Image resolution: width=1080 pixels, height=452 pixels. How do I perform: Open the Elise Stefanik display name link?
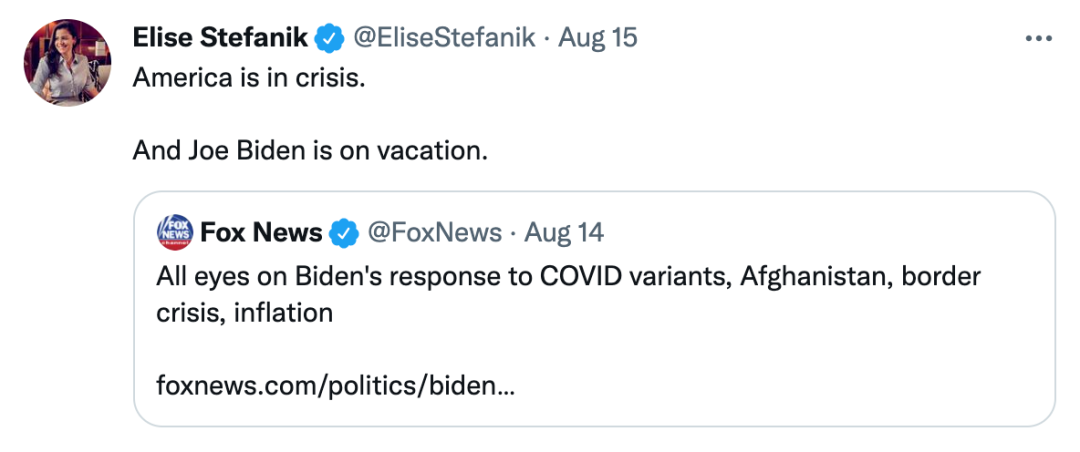click(x=222, y=38)
